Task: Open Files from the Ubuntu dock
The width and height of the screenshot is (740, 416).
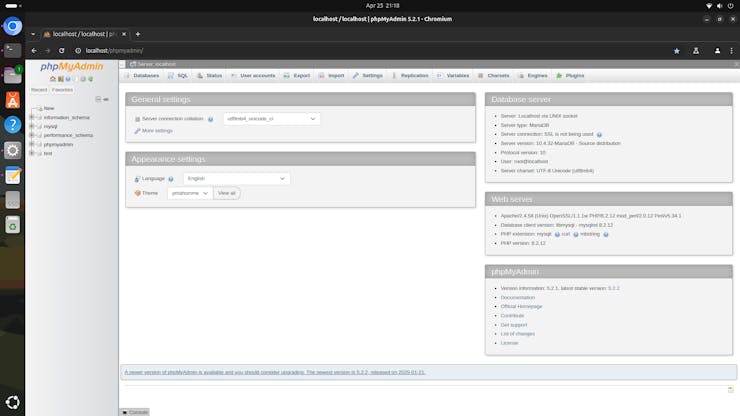Action: point(13,75)
